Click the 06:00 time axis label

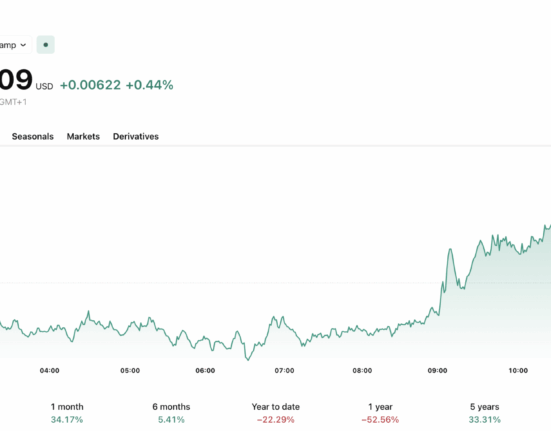pyautogui.click(x=205, y=371)
